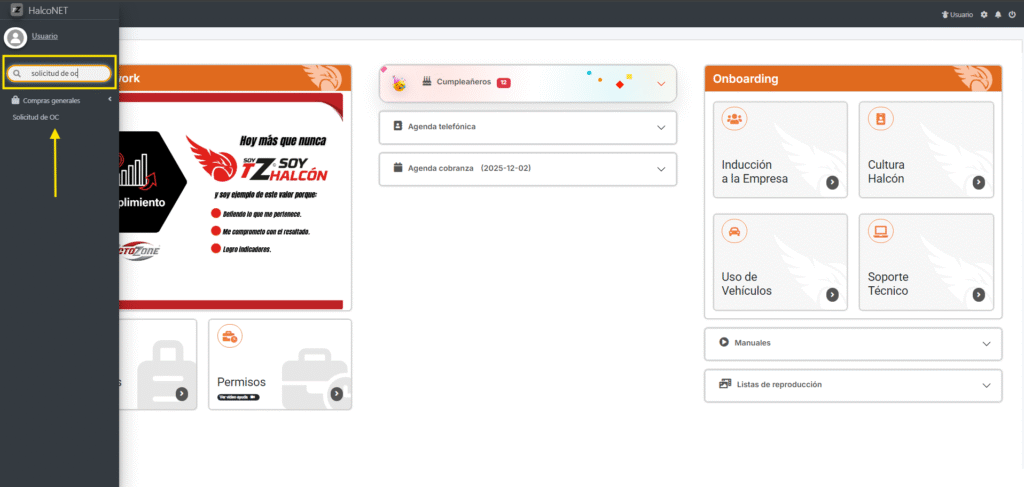
Task: Select Solicitud de OC menu item
Action: (35, 117)
